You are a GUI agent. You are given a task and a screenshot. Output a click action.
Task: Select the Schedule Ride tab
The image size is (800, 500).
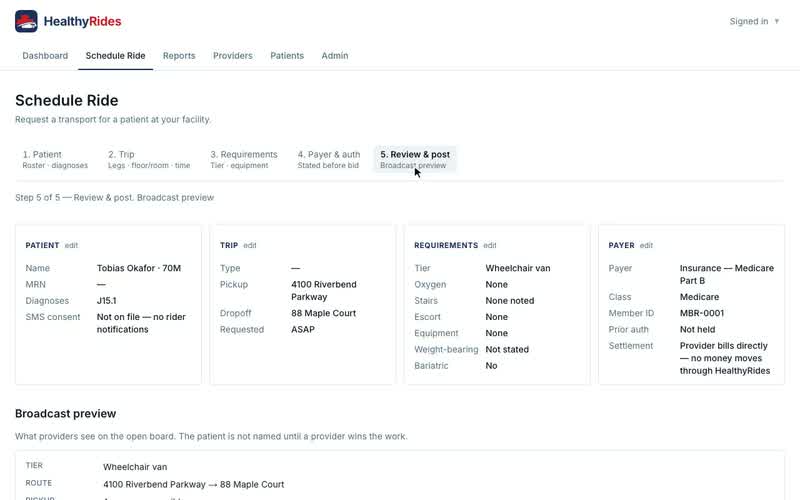pyautogui.click(x=115, y=56)
